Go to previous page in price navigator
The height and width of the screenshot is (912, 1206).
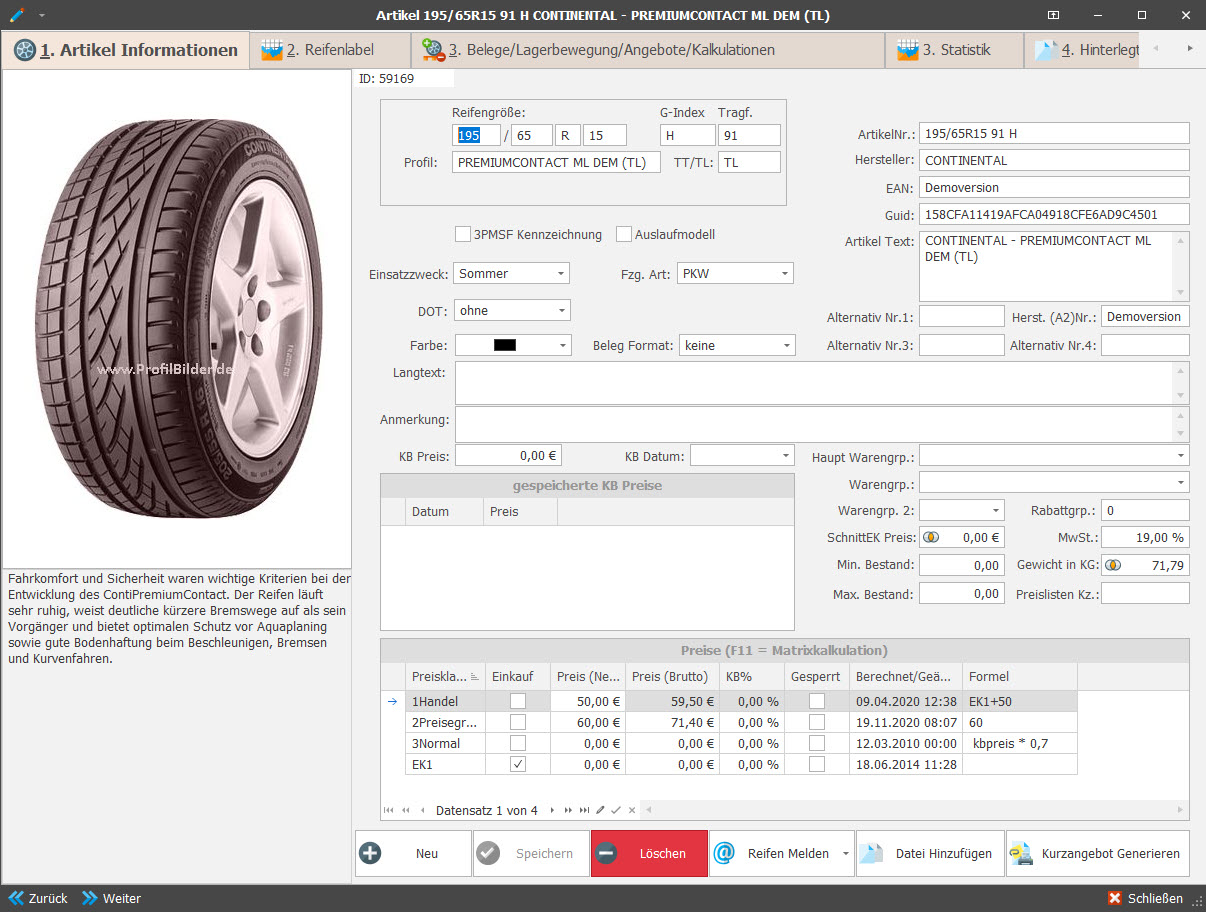click(x=406, y=810)
